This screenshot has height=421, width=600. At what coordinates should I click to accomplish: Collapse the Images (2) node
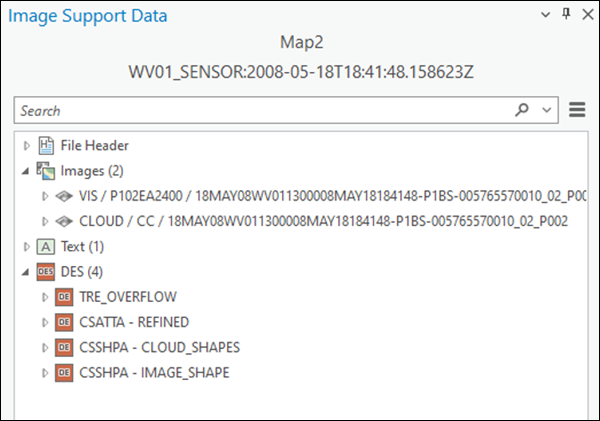[x=26, y=171]
